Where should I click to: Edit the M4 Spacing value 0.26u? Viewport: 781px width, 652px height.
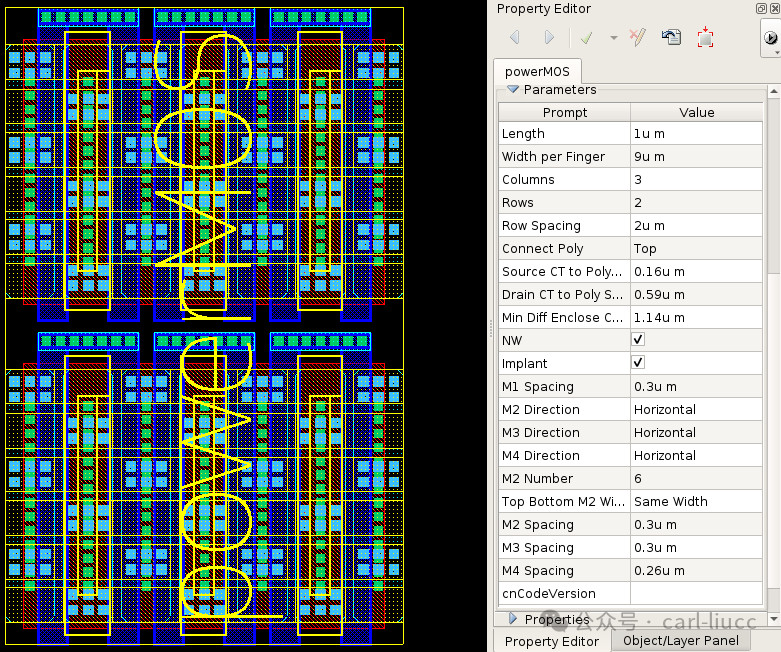click(696, 570)
